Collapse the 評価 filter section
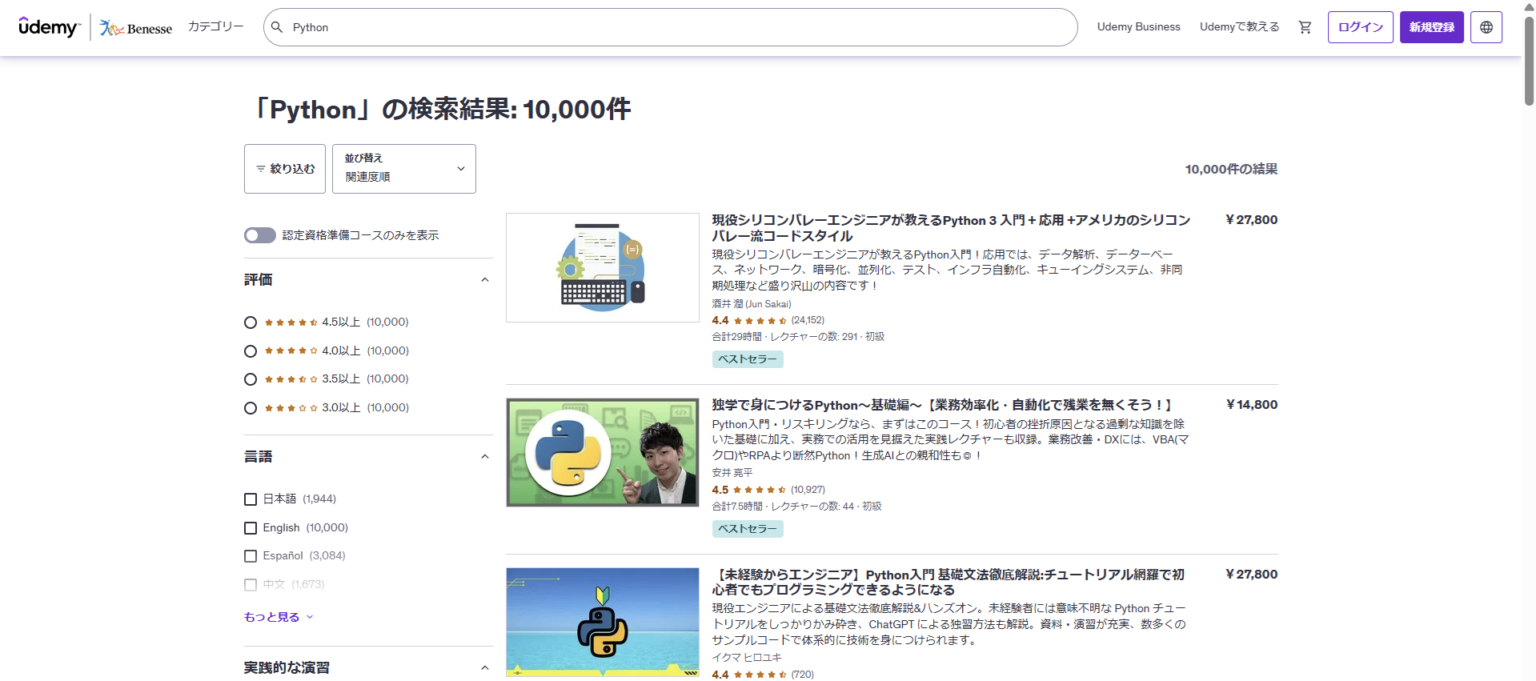 point(485,279)
